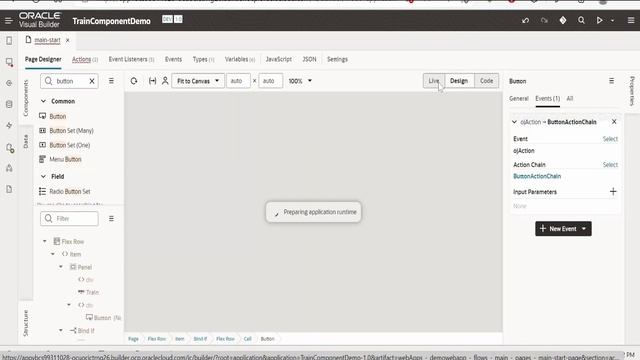
Task: Switch to the Event Listeners tab
Action: point(131,59)
